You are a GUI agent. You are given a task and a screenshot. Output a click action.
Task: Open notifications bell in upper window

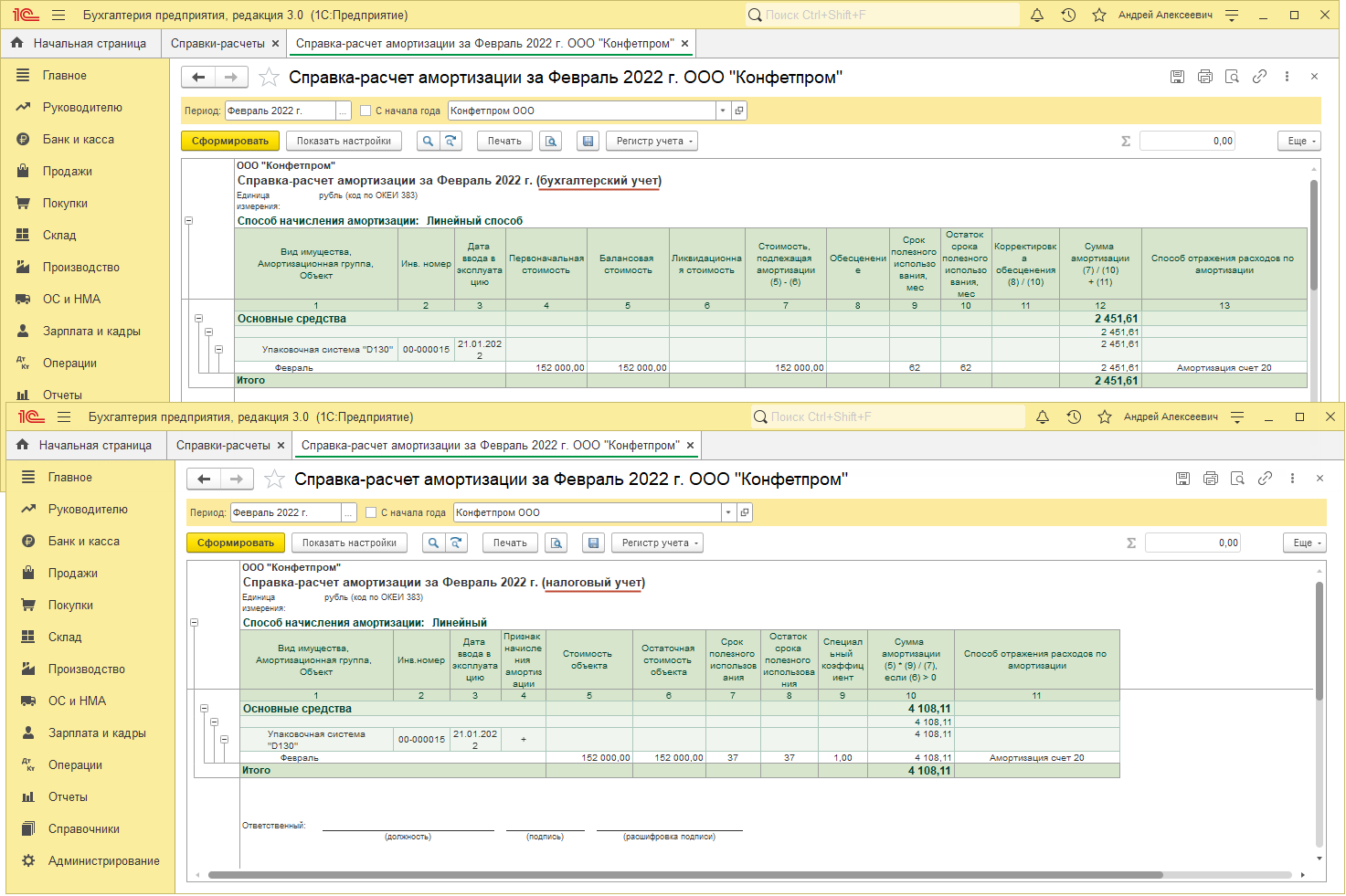point(1037,15)
